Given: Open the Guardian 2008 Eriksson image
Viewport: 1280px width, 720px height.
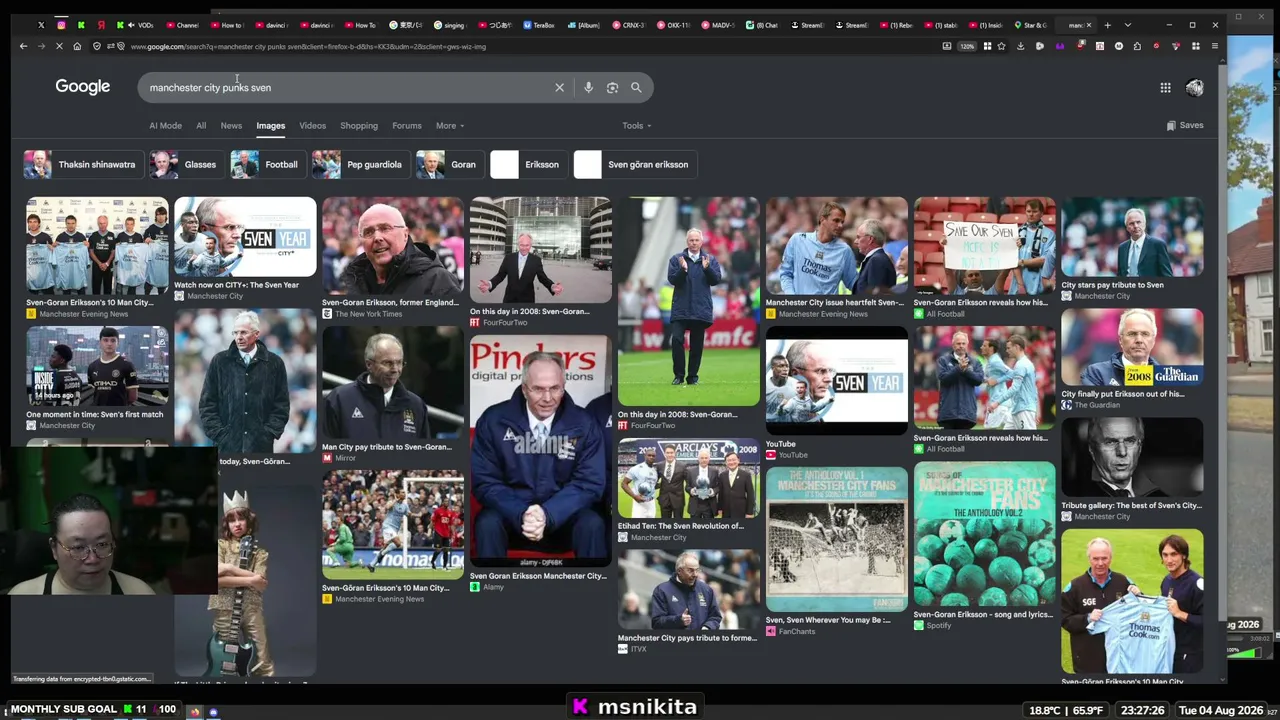Looking at the screenshot, I should pyautogui.click(x=1132, y=347).
